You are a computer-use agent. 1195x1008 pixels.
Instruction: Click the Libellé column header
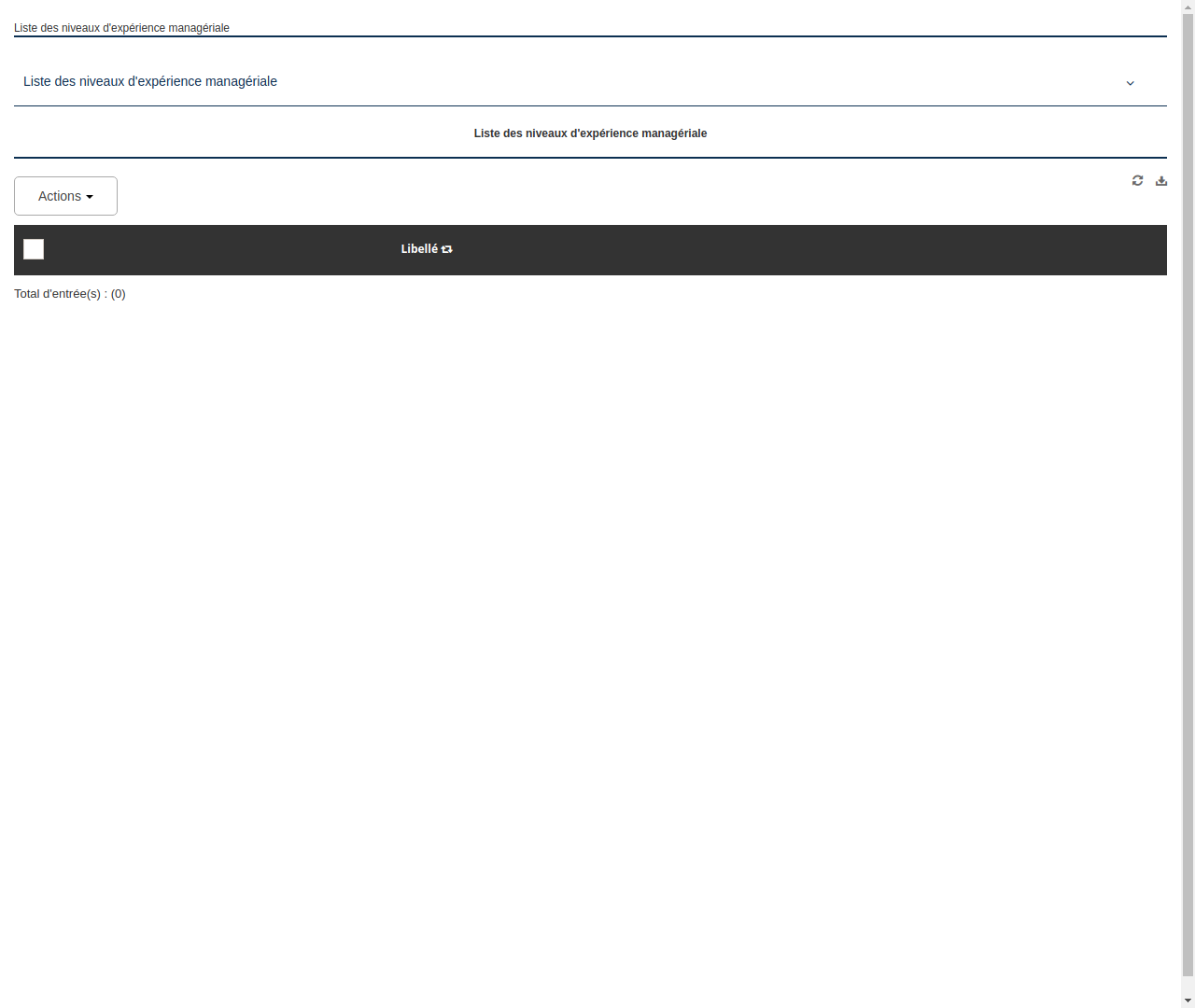(420, 249)
